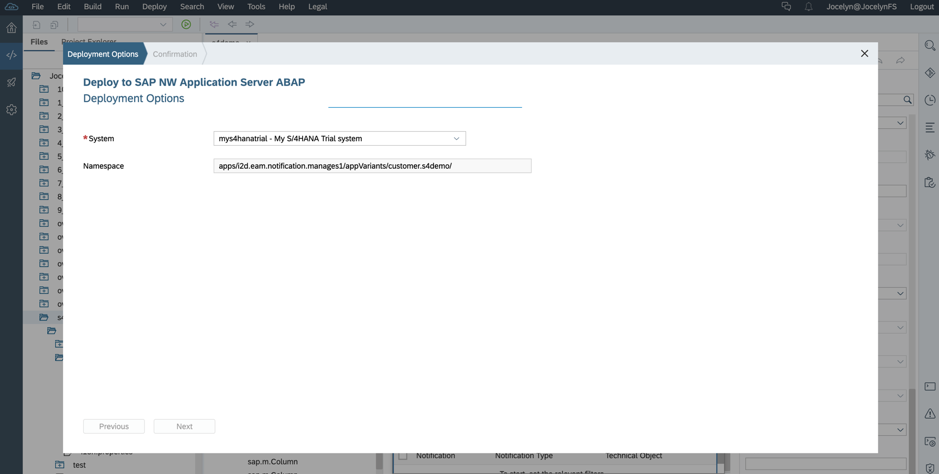Select the Confirmation wizard step
Image resolution: width=939 pixels, height=474 pixels.
[x=174, y=54]
